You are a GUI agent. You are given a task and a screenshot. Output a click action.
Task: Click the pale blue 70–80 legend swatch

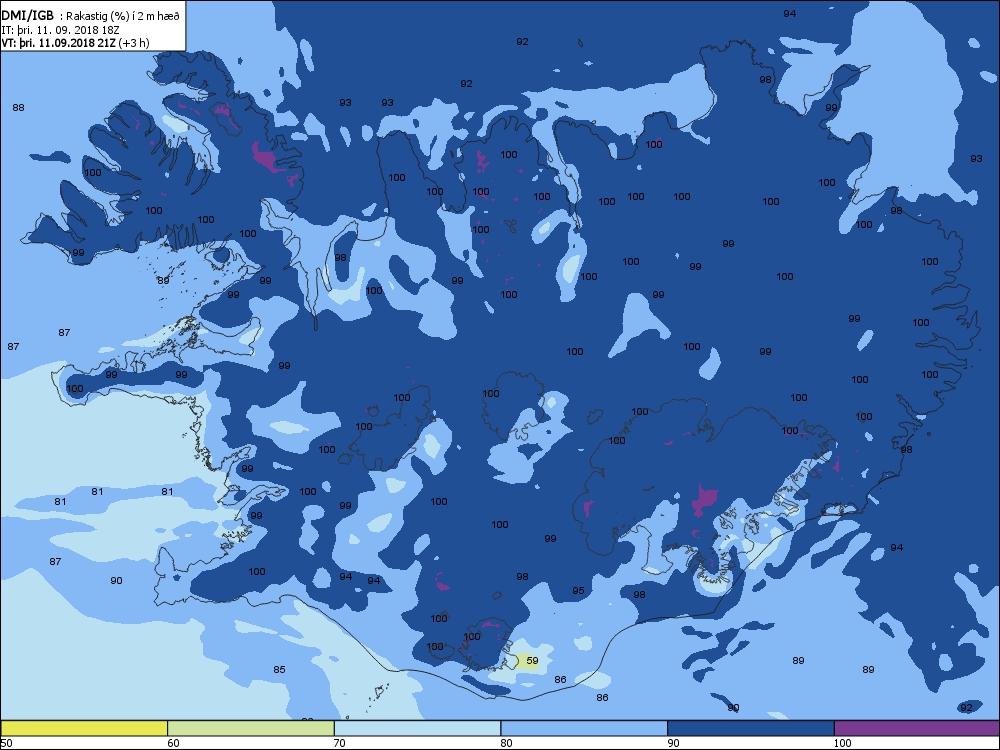click(x=418, y=728)
